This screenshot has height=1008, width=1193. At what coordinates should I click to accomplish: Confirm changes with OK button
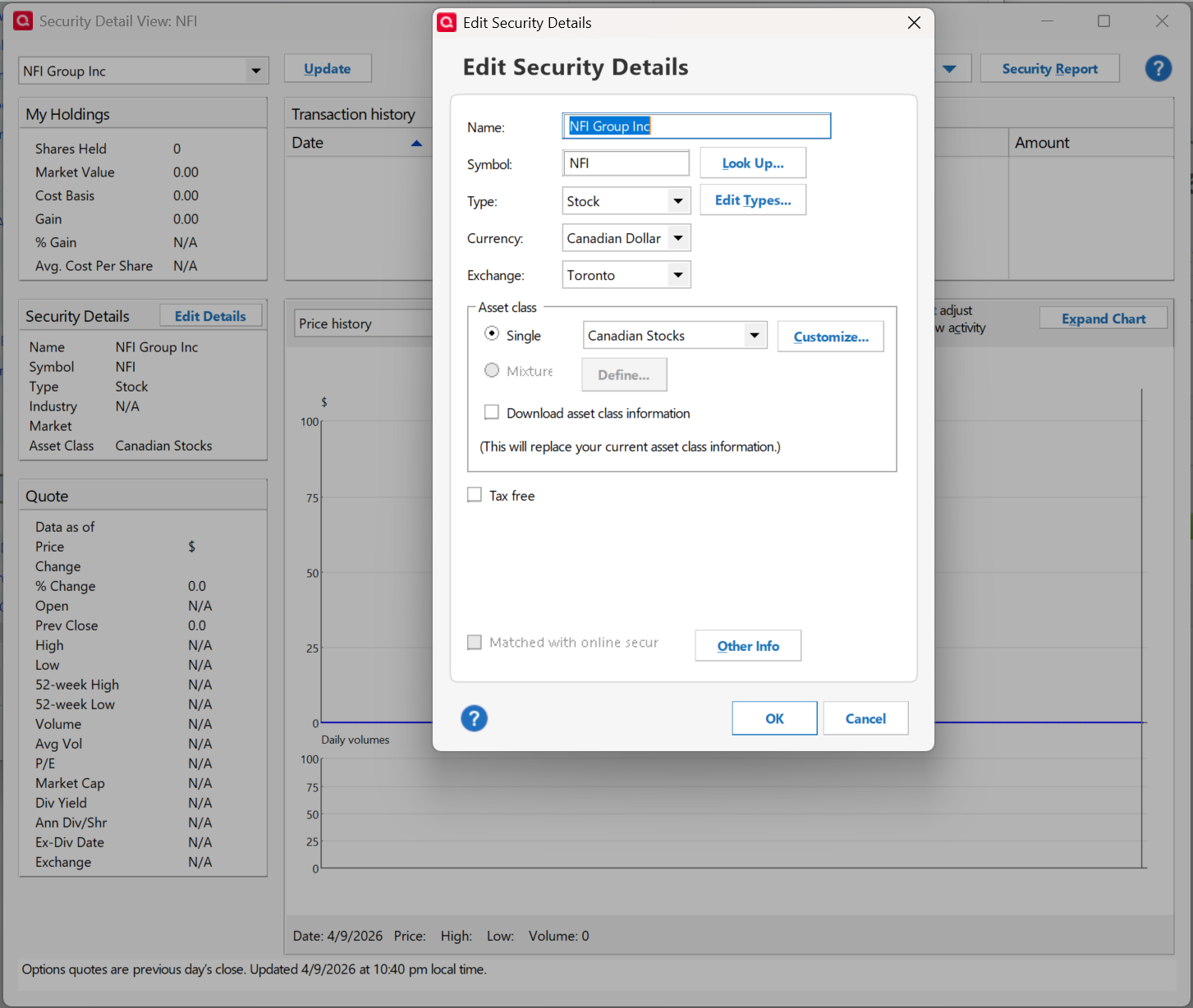(x=774, y=718)
